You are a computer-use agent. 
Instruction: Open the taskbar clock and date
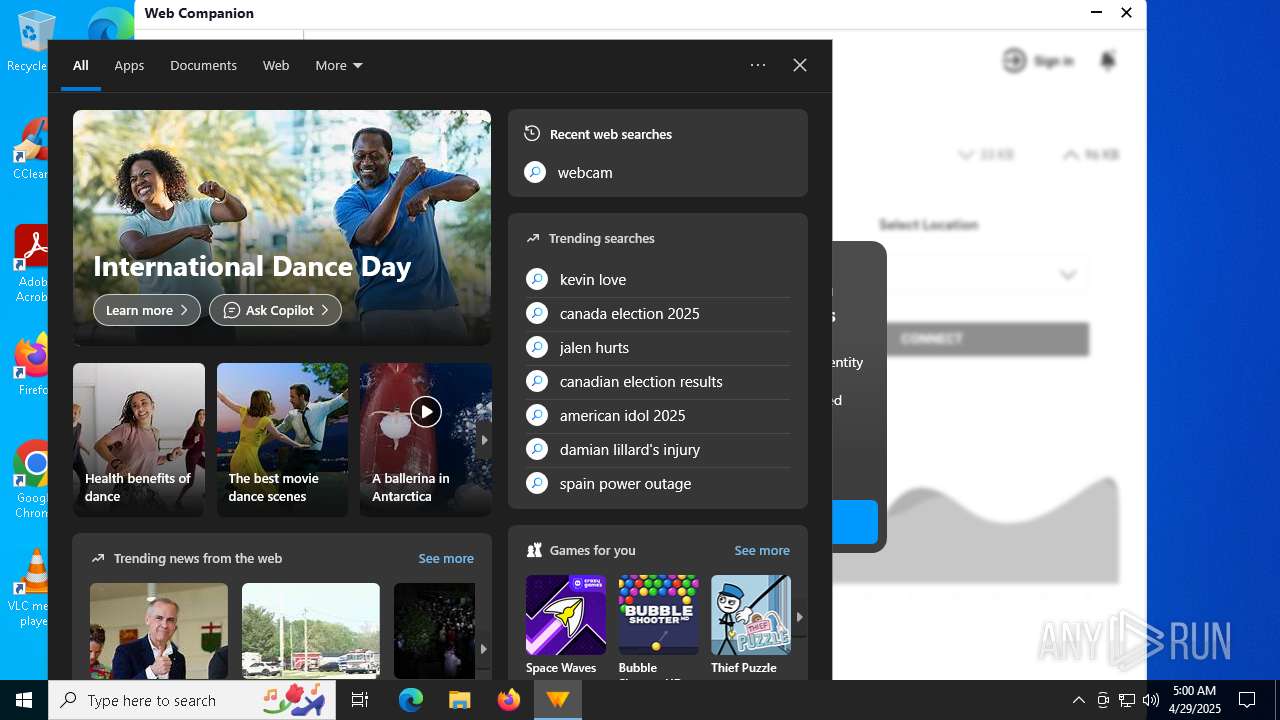click(1196, 700)
